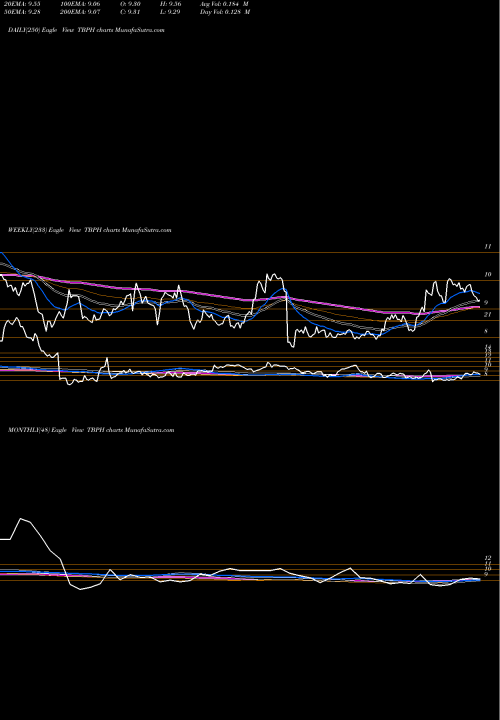500x720 pixels.
Task: Click the 100EMA value label
Action: [x=79, y=4]
